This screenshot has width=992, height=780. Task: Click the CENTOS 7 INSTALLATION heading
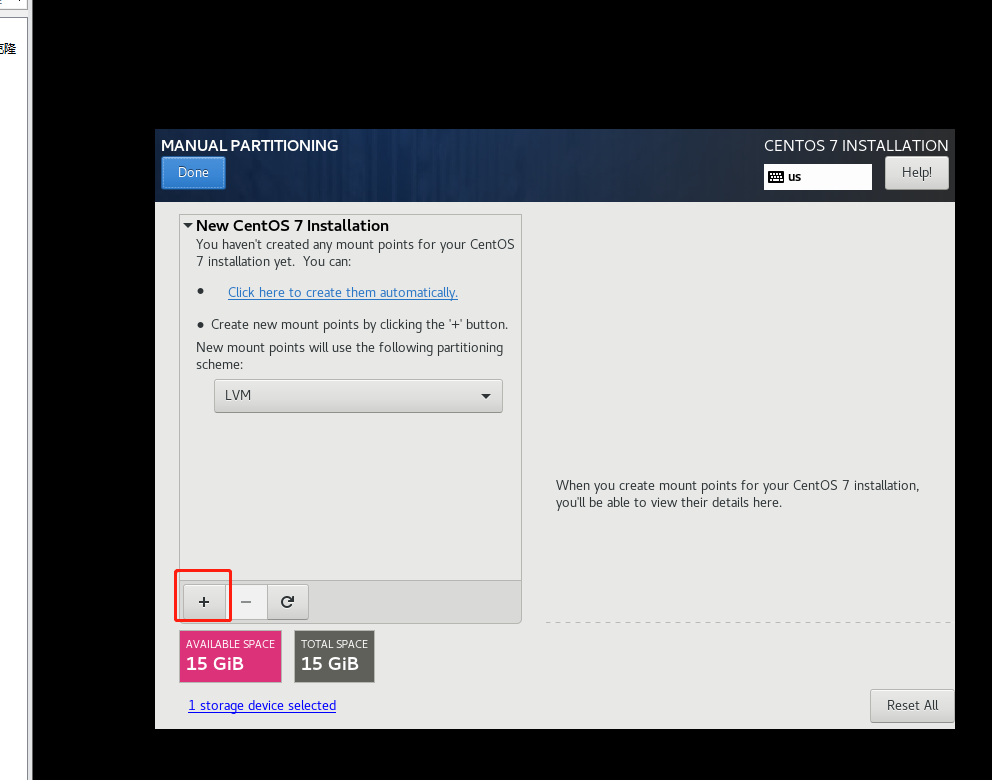point(856,145)
